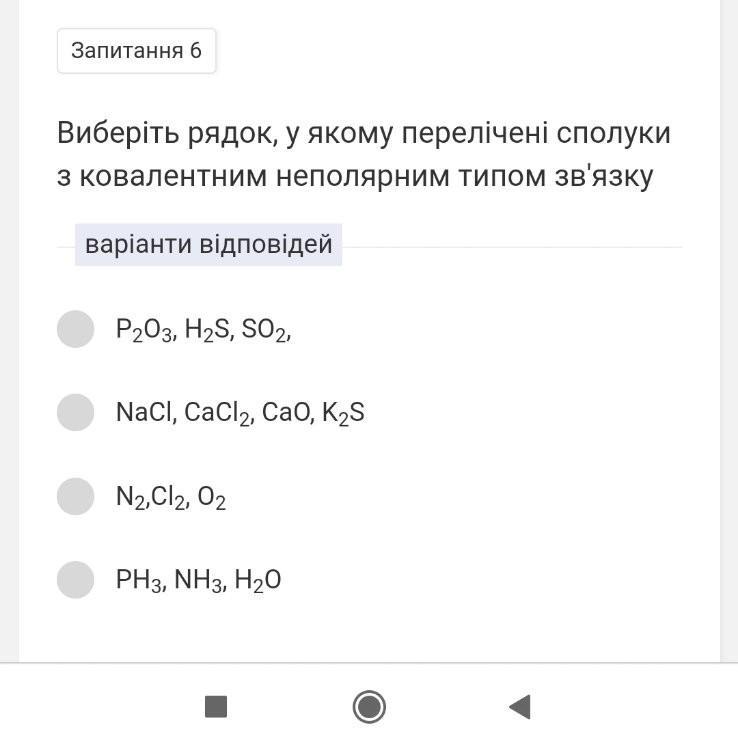Screen dimensions: 738x750
Task: Select the radio button for P₂O₃, H₂S, SO₂
Action: pos(75,329)
